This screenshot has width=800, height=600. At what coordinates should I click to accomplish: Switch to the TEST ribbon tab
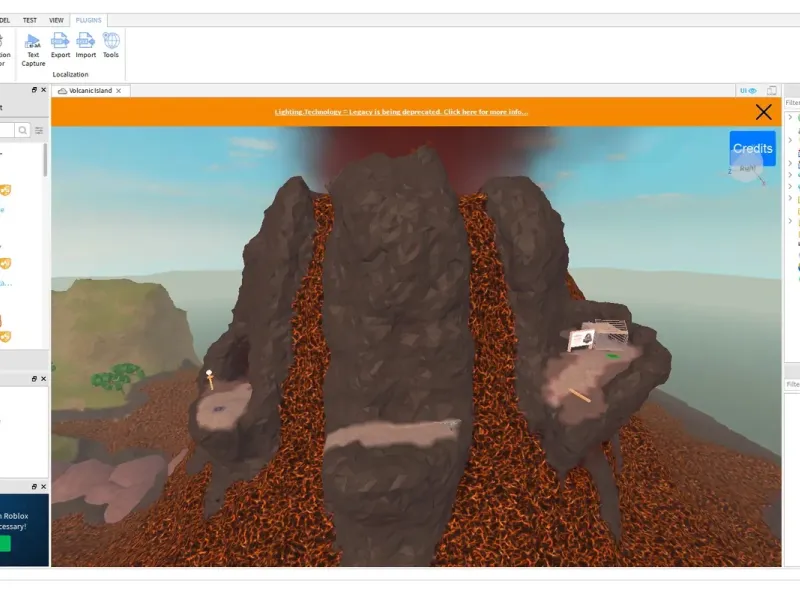click(x=30, y=20)
